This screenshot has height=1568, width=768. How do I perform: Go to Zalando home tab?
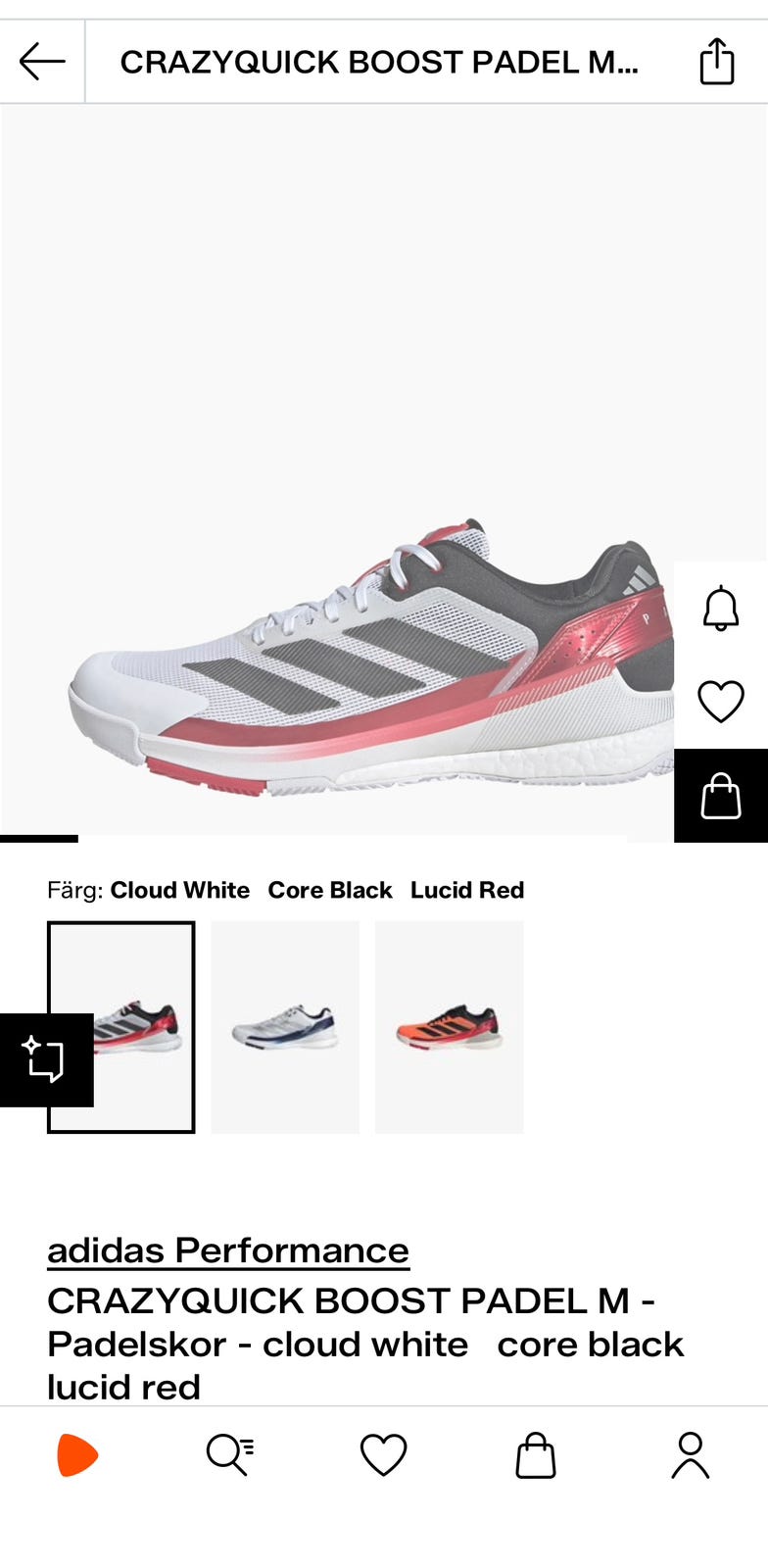[76, 1454]
